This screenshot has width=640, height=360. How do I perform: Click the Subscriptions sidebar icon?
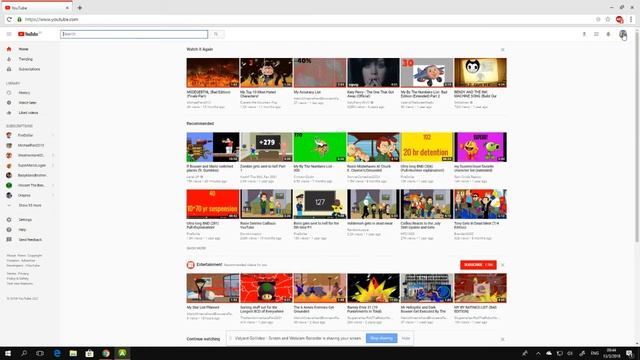coord(9,69)
